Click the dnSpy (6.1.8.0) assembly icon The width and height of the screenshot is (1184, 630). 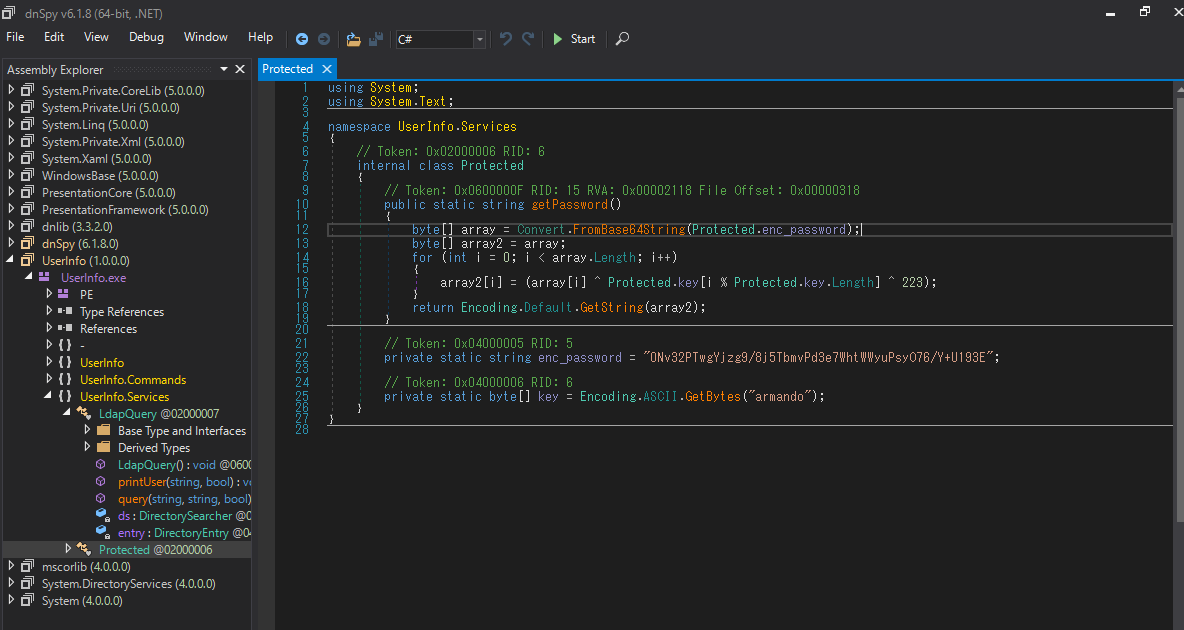tap(27, 243)
